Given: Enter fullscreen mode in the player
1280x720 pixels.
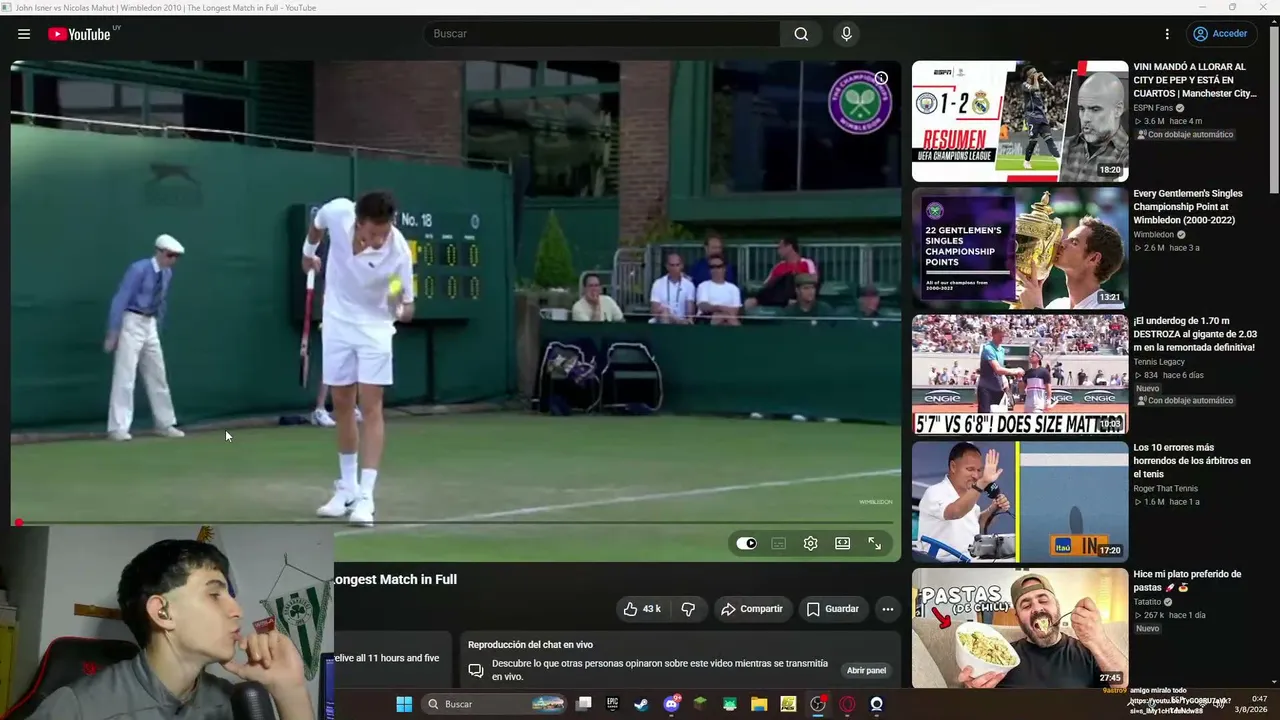Looking at the screenshot, I should [875, 543].
